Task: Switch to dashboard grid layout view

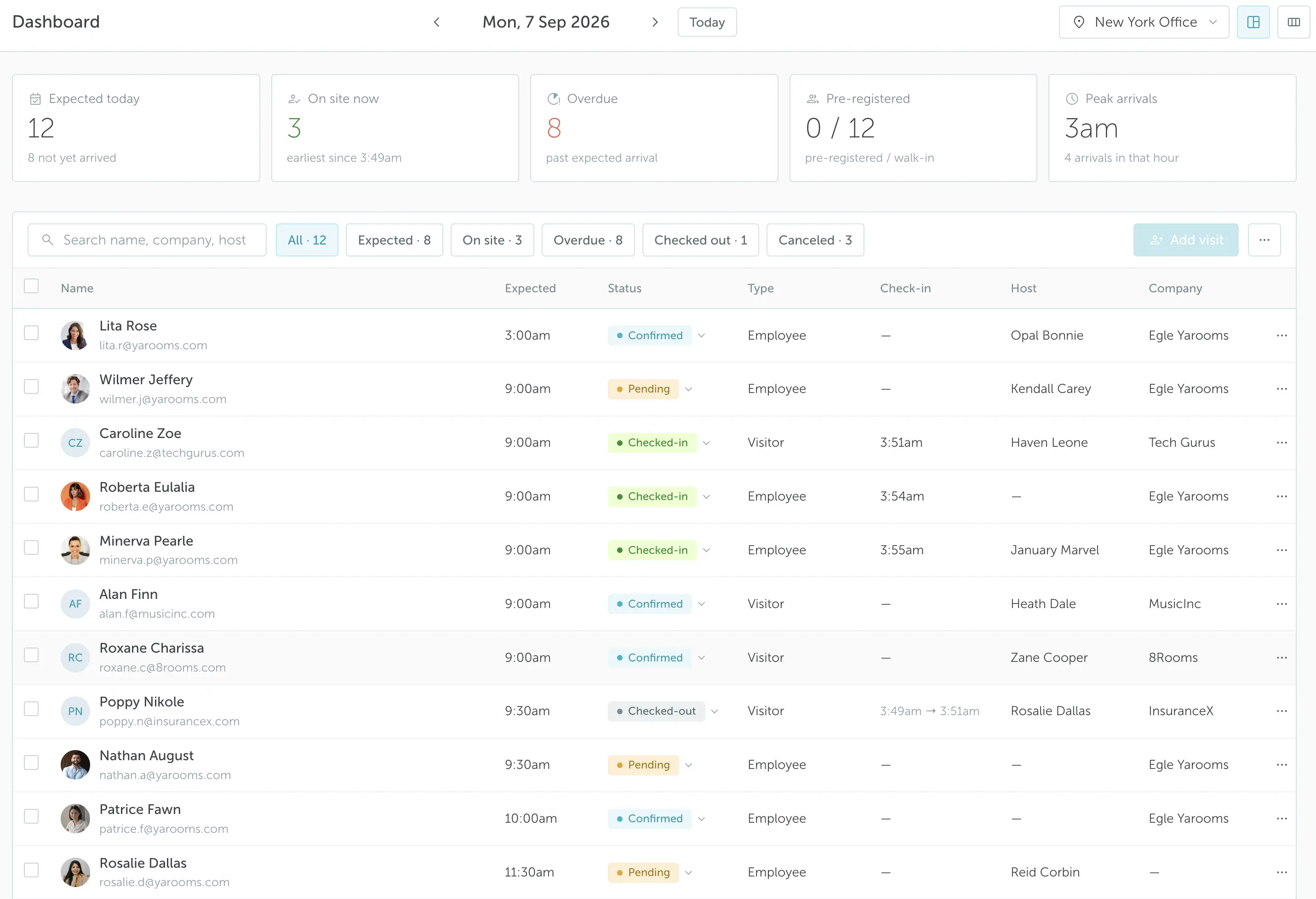Action: click(1253, 22)
